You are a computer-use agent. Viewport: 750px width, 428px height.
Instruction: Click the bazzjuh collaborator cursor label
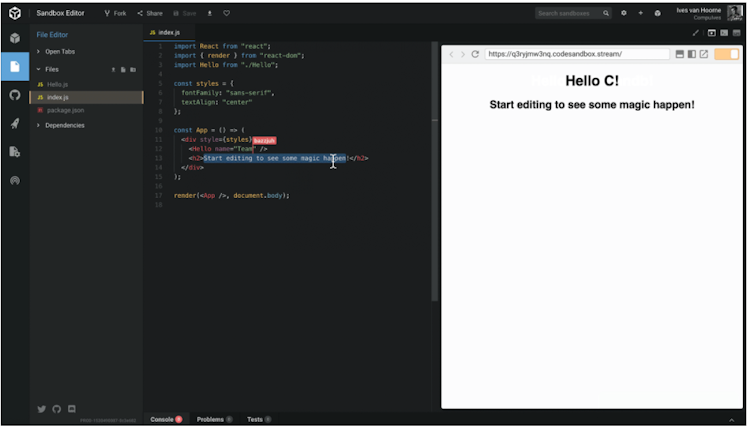tap(264, 141)
